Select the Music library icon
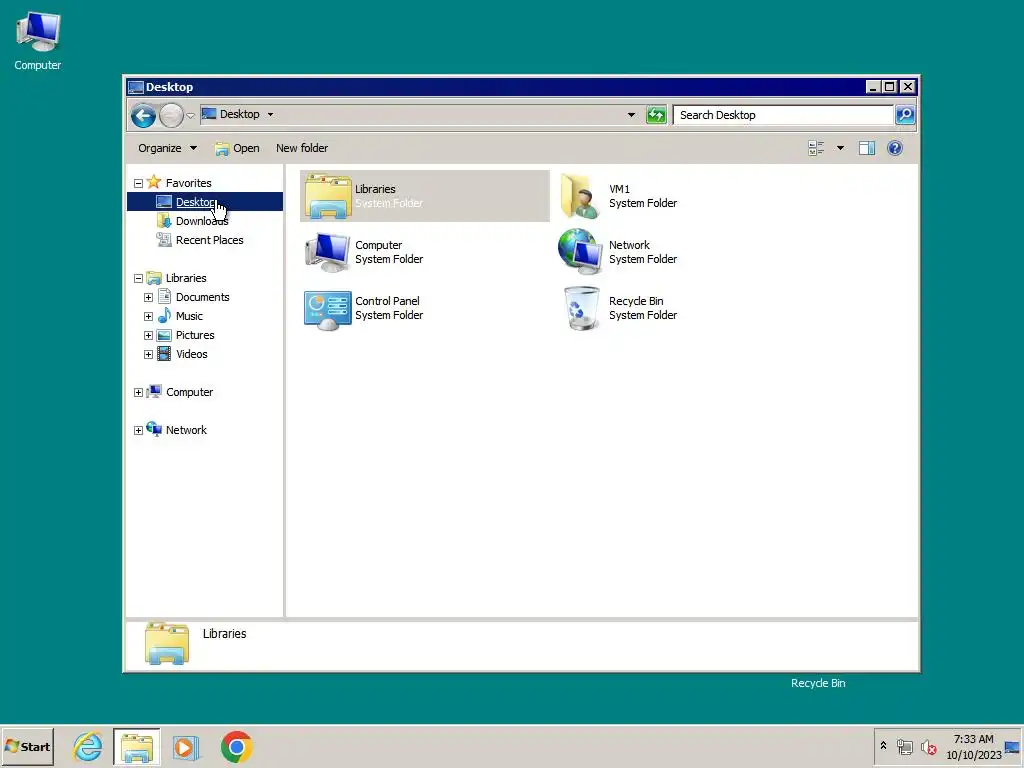Viewport: 1024px width, 768px height. click(164, 315)
